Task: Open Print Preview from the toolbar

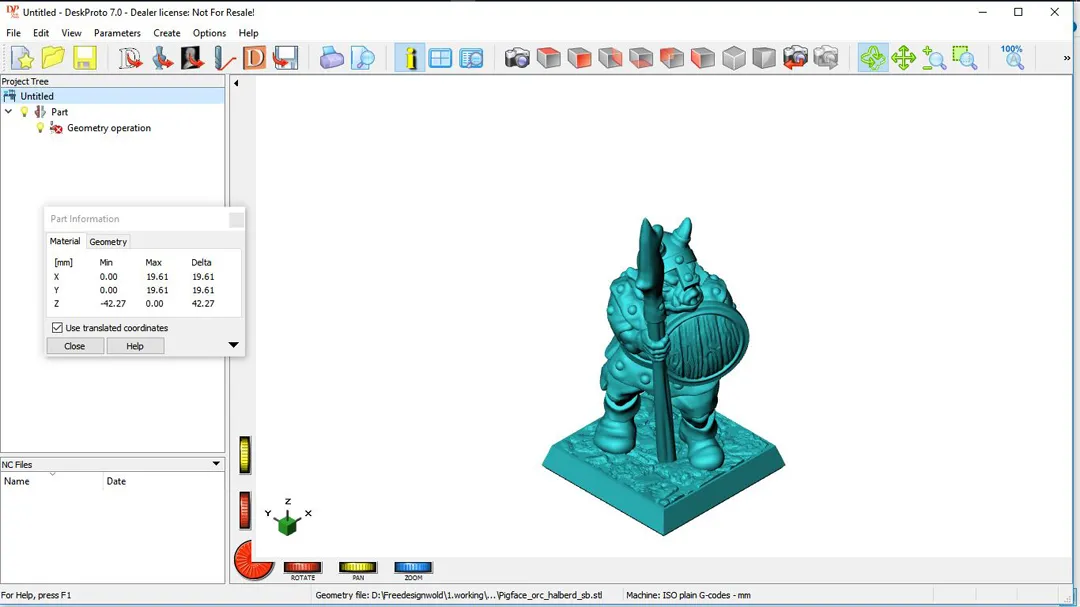Action: click(x=362, y=58)
